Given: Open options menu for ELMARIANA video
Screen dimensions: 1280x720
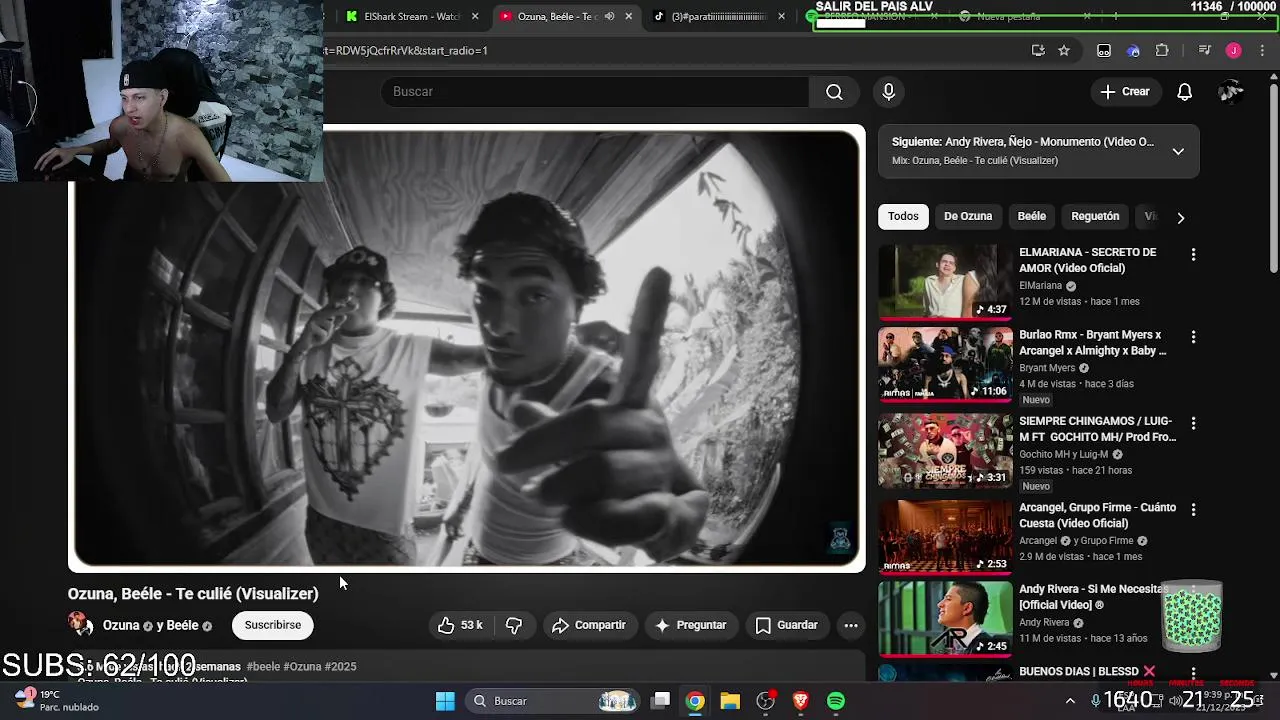Looking at the screenshot, I should coord(1193,255).
